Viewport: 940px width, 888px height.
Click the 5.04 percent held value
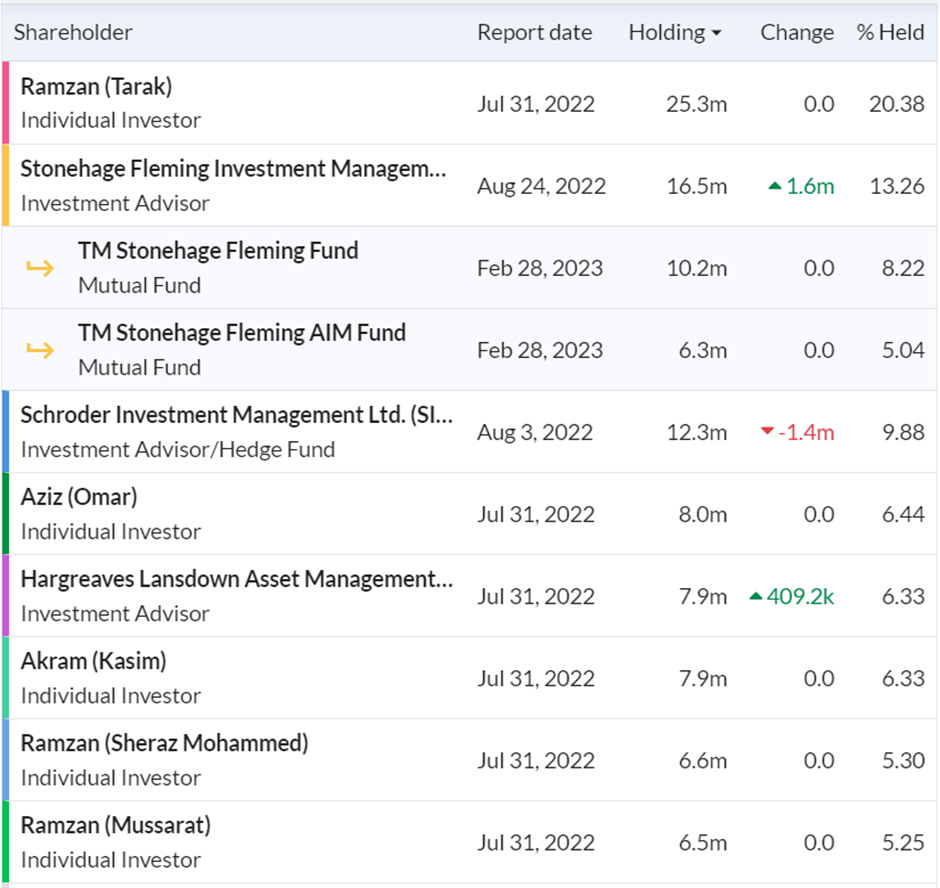point(903,351)
